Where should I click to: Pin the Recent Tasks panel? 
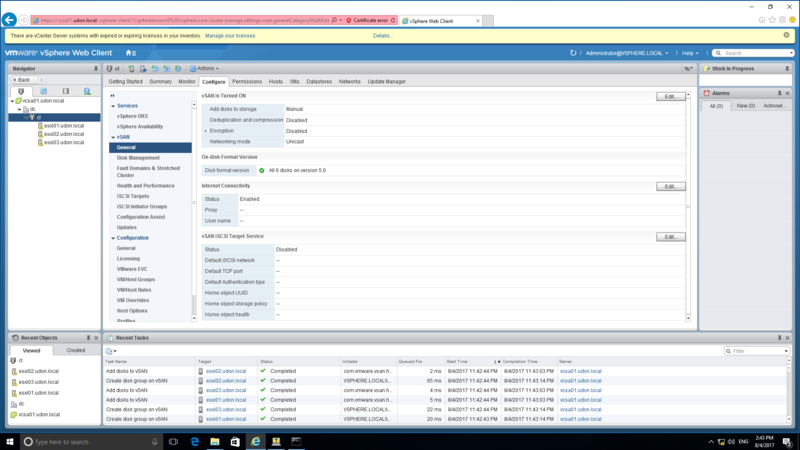point(779,338)
